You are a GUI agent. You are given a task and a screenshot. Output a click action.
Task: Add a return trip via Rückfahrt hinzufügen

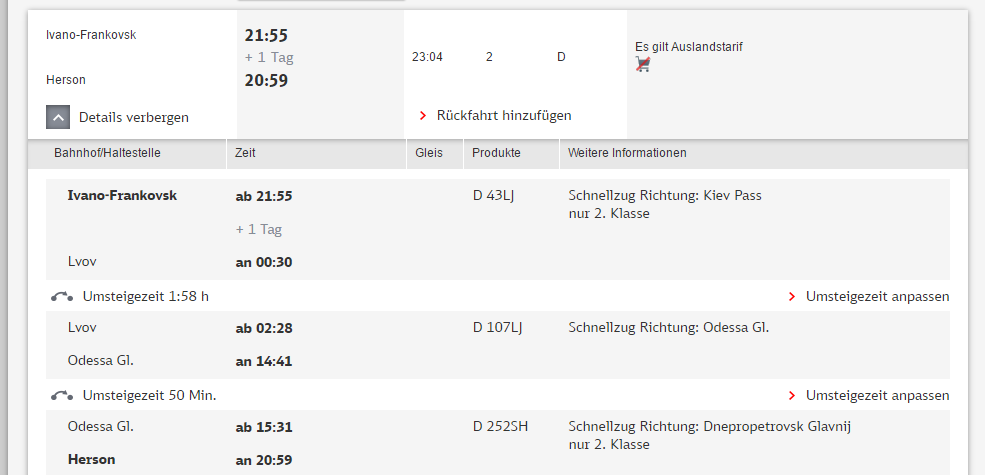tap(503, 115)
